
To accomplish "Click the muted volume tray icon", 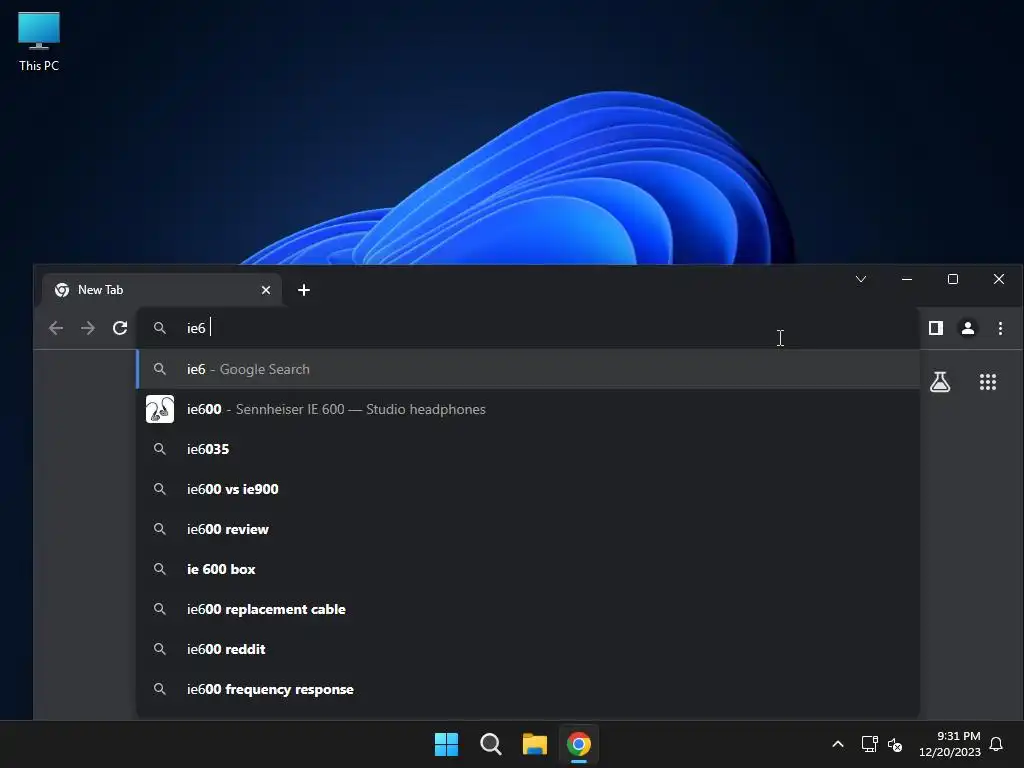I will [x=895, y=744].
